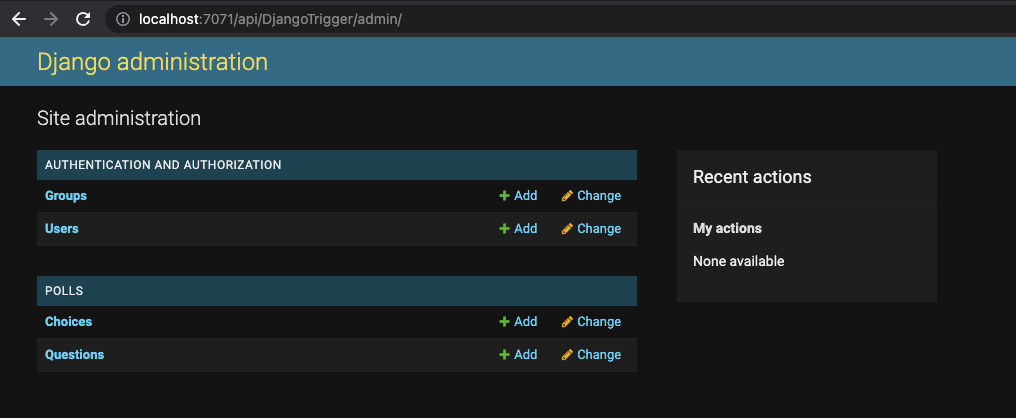The image size is (1016, 418).
Task: Click the pencil icon in Choices row
Action: pyautogui.click(x=567, y=322)
